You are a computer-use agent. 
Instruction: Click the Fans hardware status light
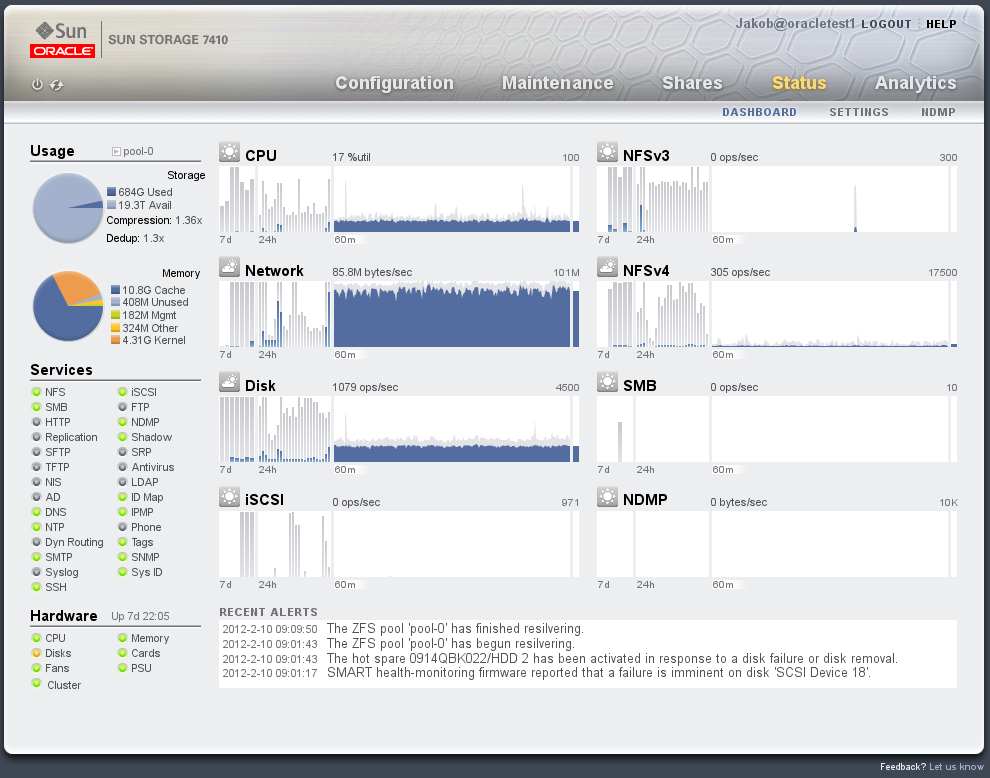[37, 668]
